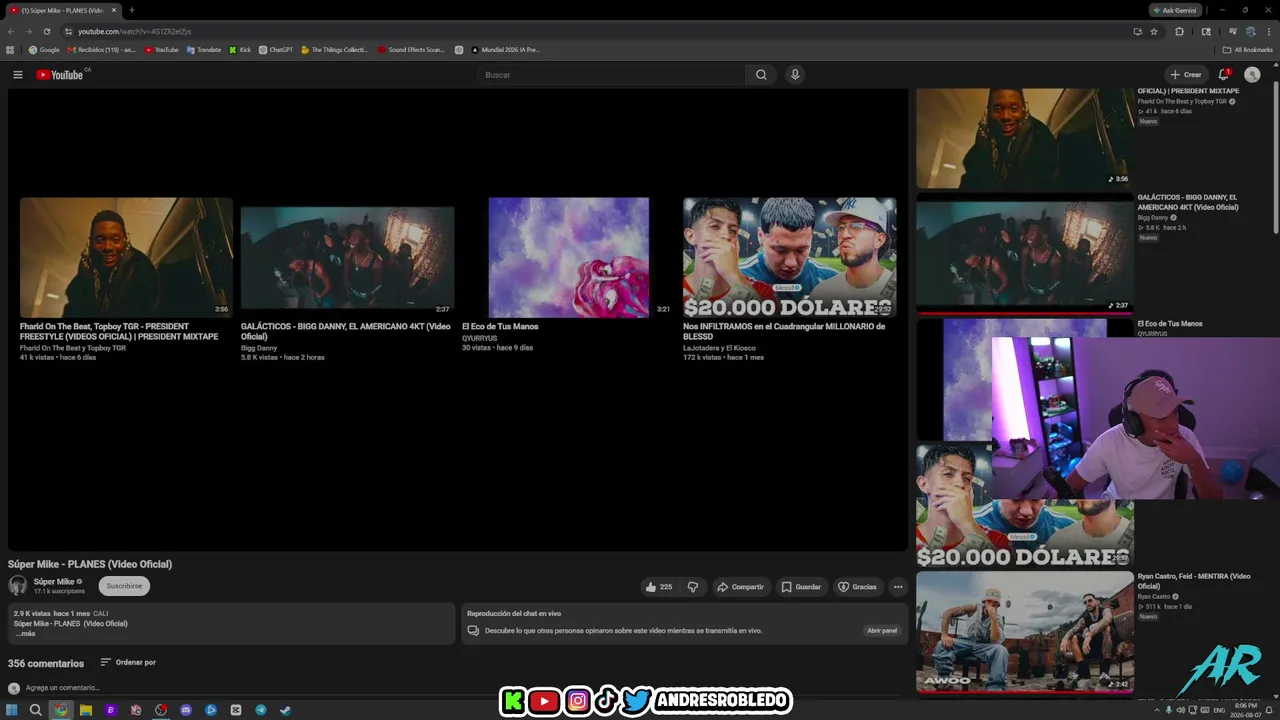
Task: Click the taskbar clock showing 8:06 PM
Action: 1246,710
